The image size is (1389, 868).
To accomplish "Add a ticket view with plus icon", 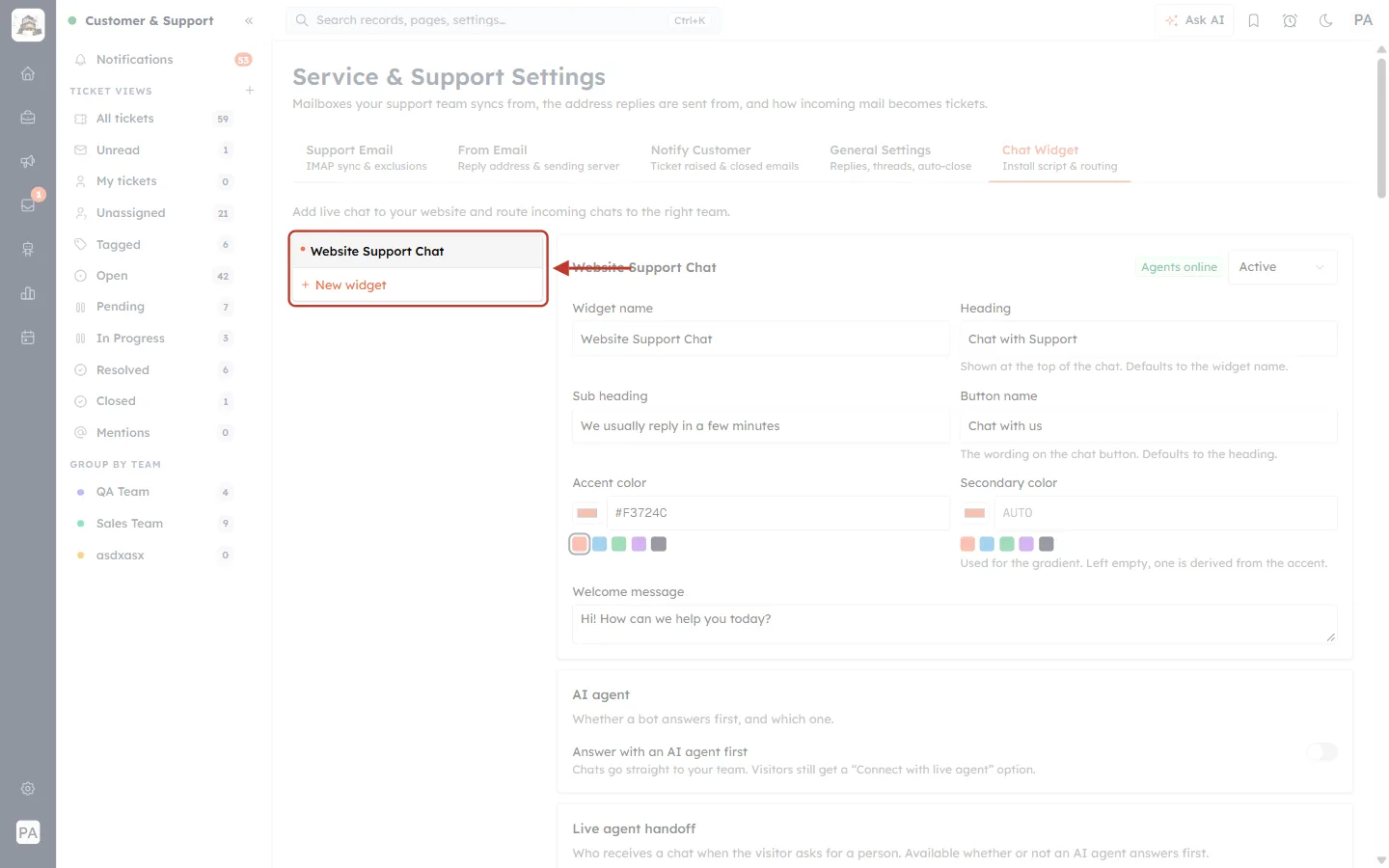I will [250, 91].
